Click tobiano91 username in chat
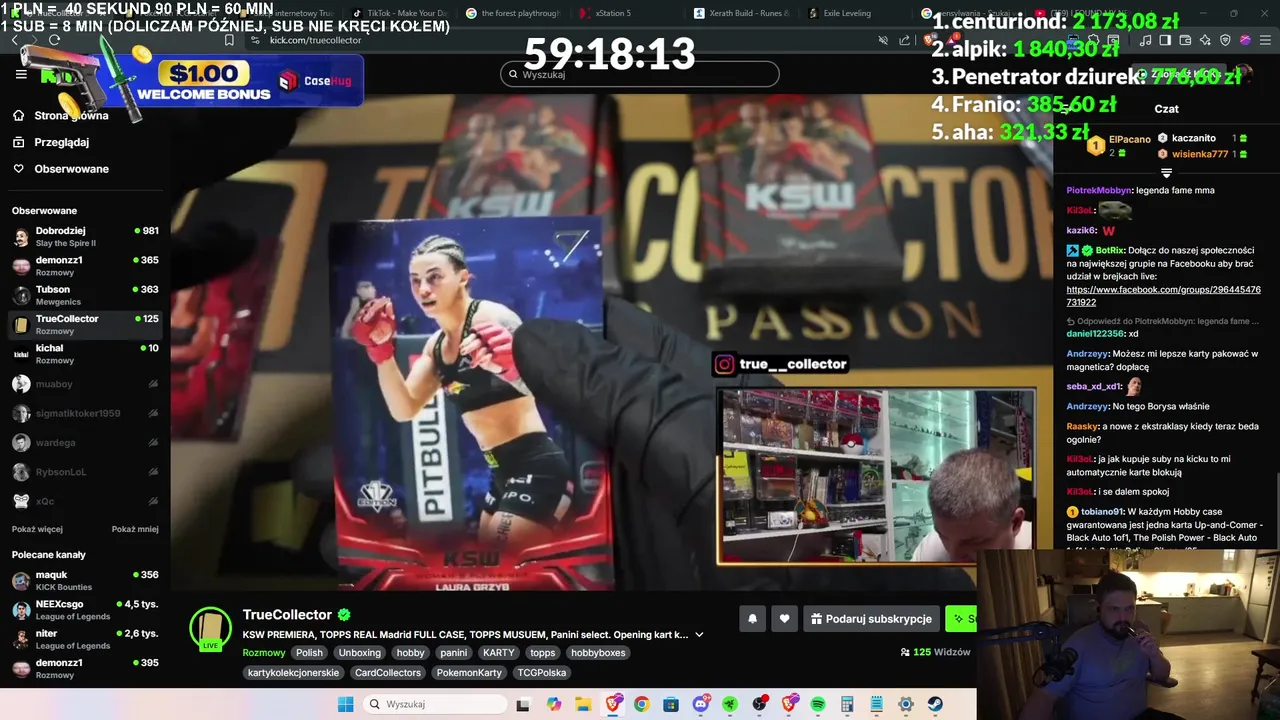Screen dimensions: 1280x720 click(x=1102, y=512)
